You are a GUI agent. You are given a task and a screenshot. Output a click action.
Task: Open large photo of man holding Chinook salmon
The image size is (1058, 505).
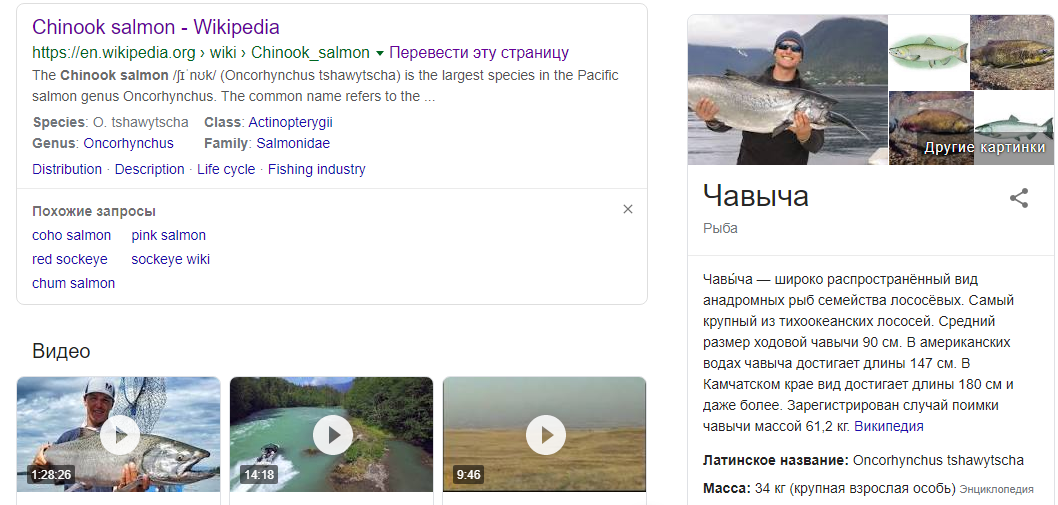(787, 90)
